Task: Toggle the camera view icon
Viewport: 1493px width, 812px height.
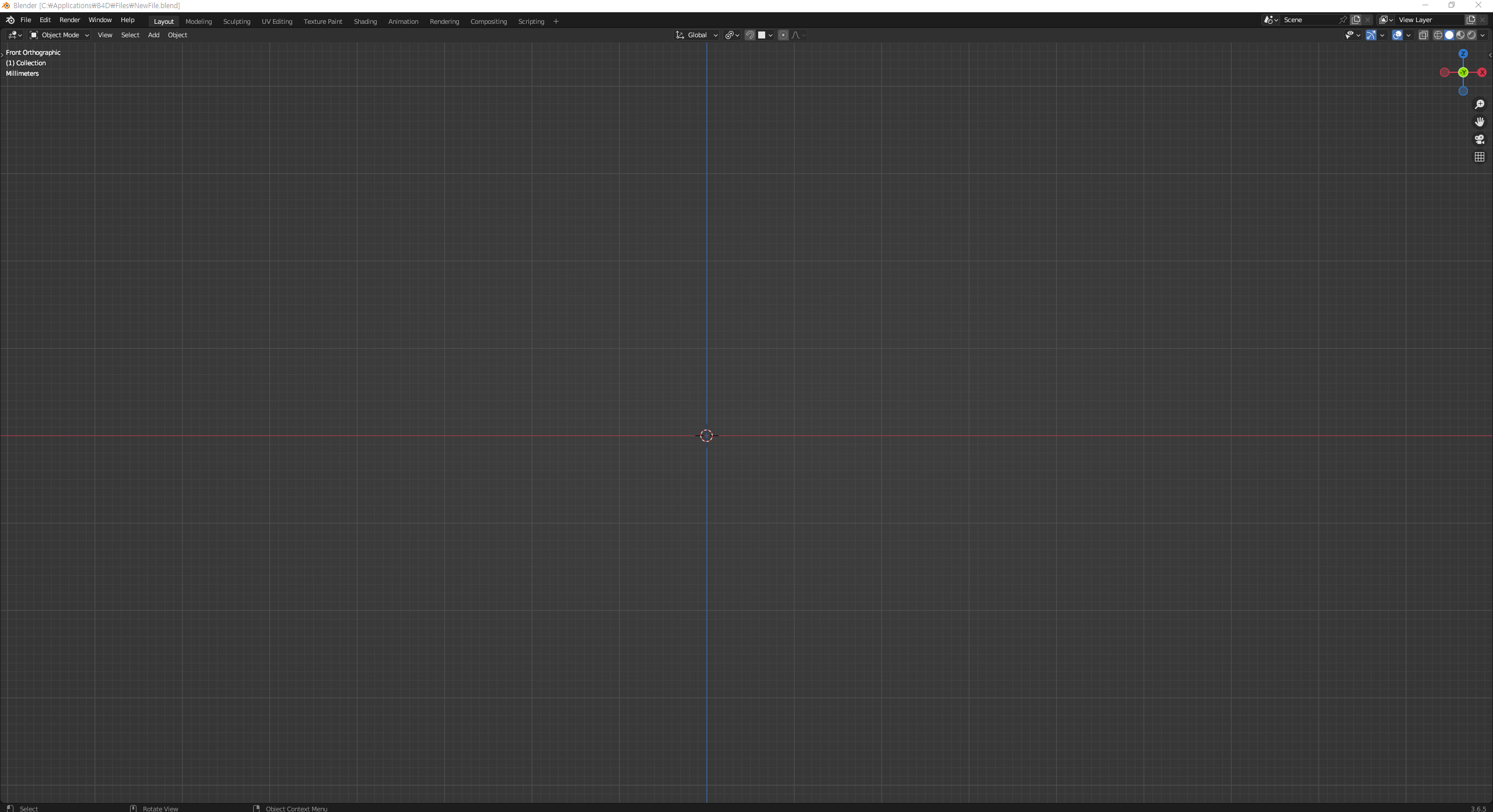Action: (x=1479, y=139)
